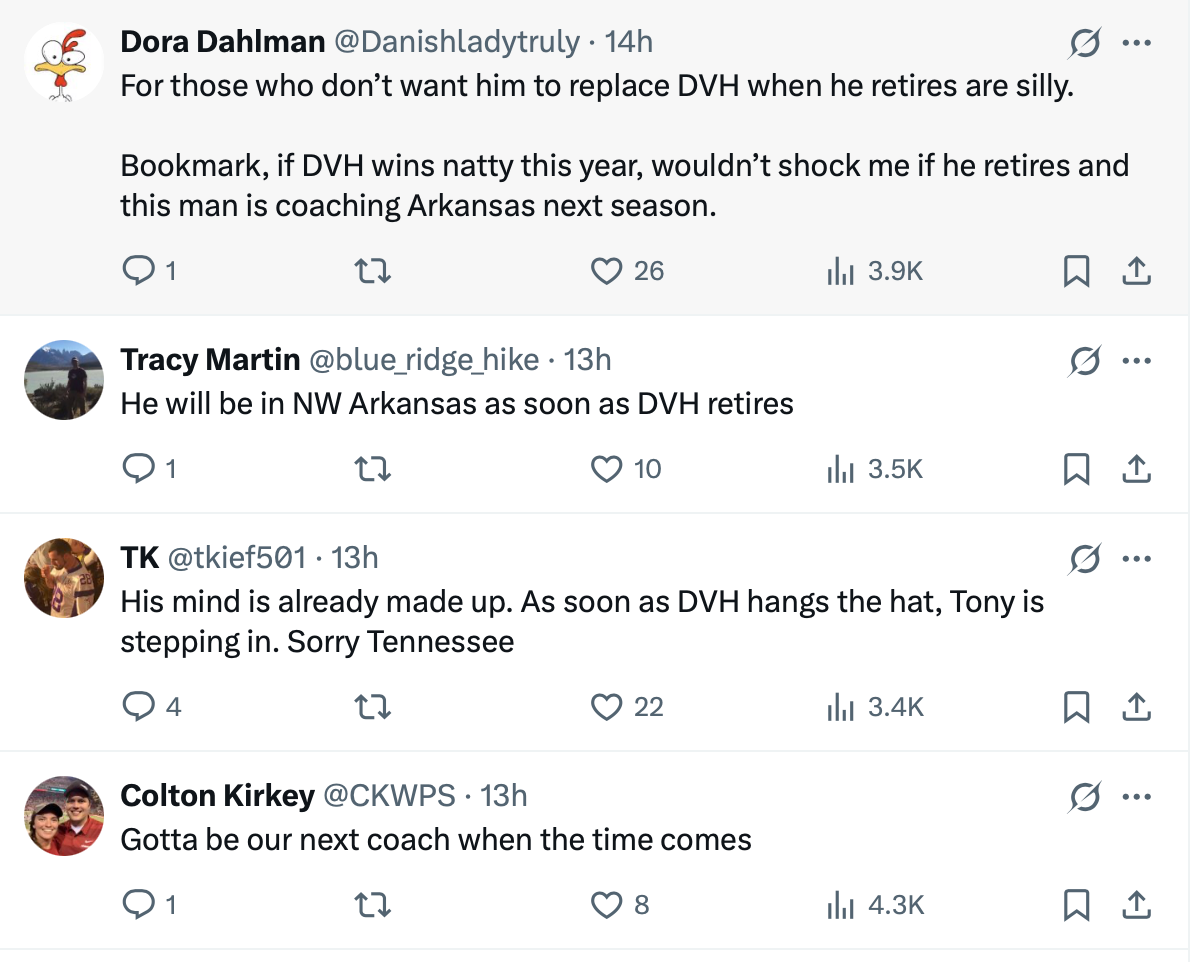Viewport: 1196px width, 962px height.
Task: Click @tkief501 username handle
Action: coord(236,557)
